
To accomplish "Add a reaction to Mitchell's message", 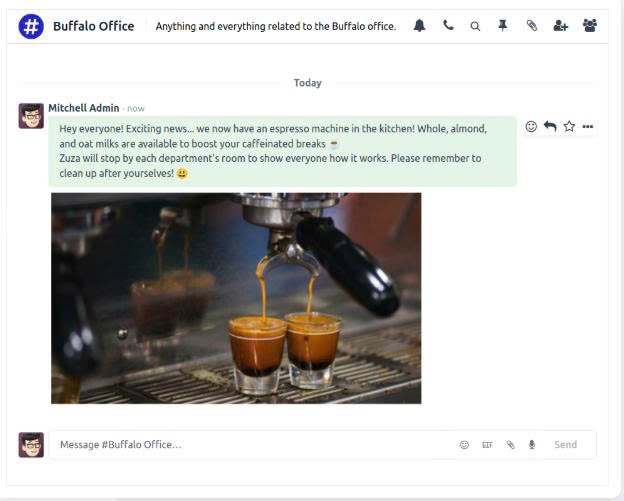I will point(531,126).
